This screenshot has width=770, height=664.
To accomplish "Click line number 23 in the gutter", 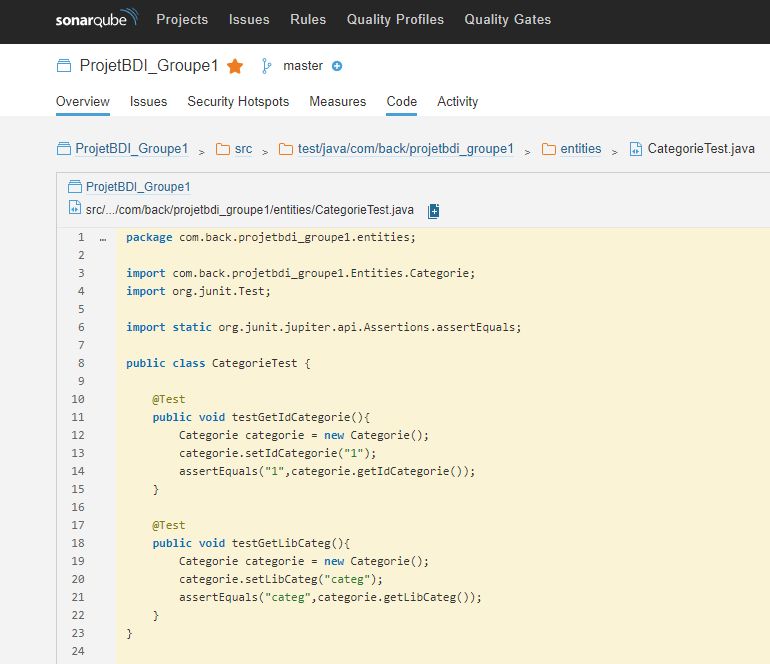I will 78,633.
